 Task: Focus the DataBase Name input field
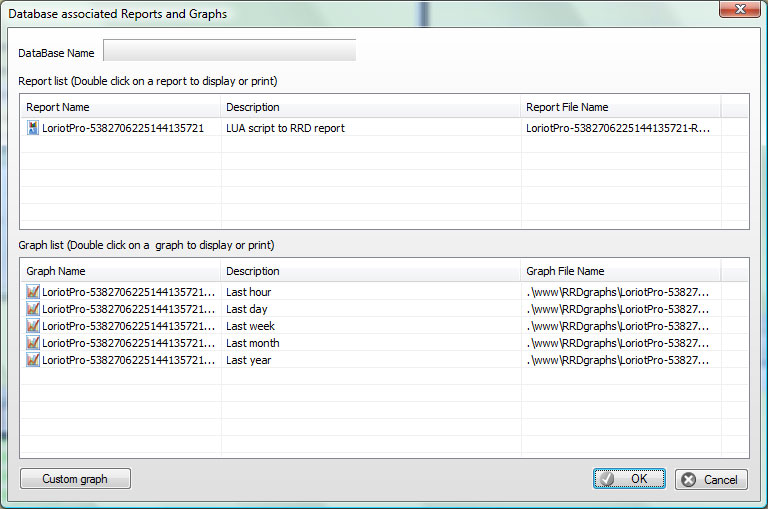(229, 51)
